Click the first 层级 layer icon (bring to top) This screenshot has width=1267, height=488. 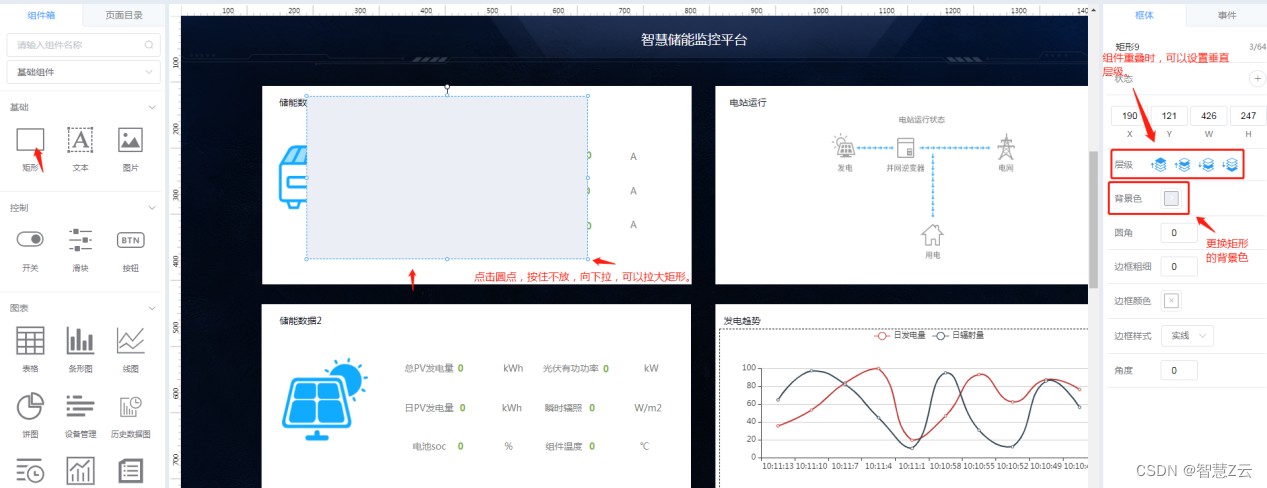[1158, 164]
